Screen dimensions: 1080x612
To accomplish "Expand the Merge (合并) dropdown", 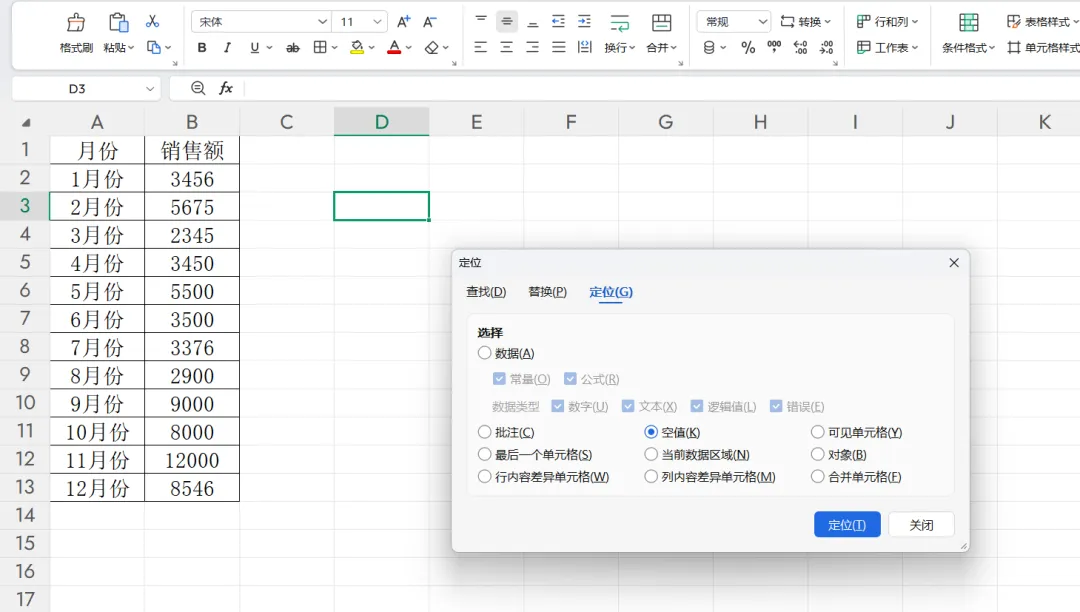I will (674, 48).
